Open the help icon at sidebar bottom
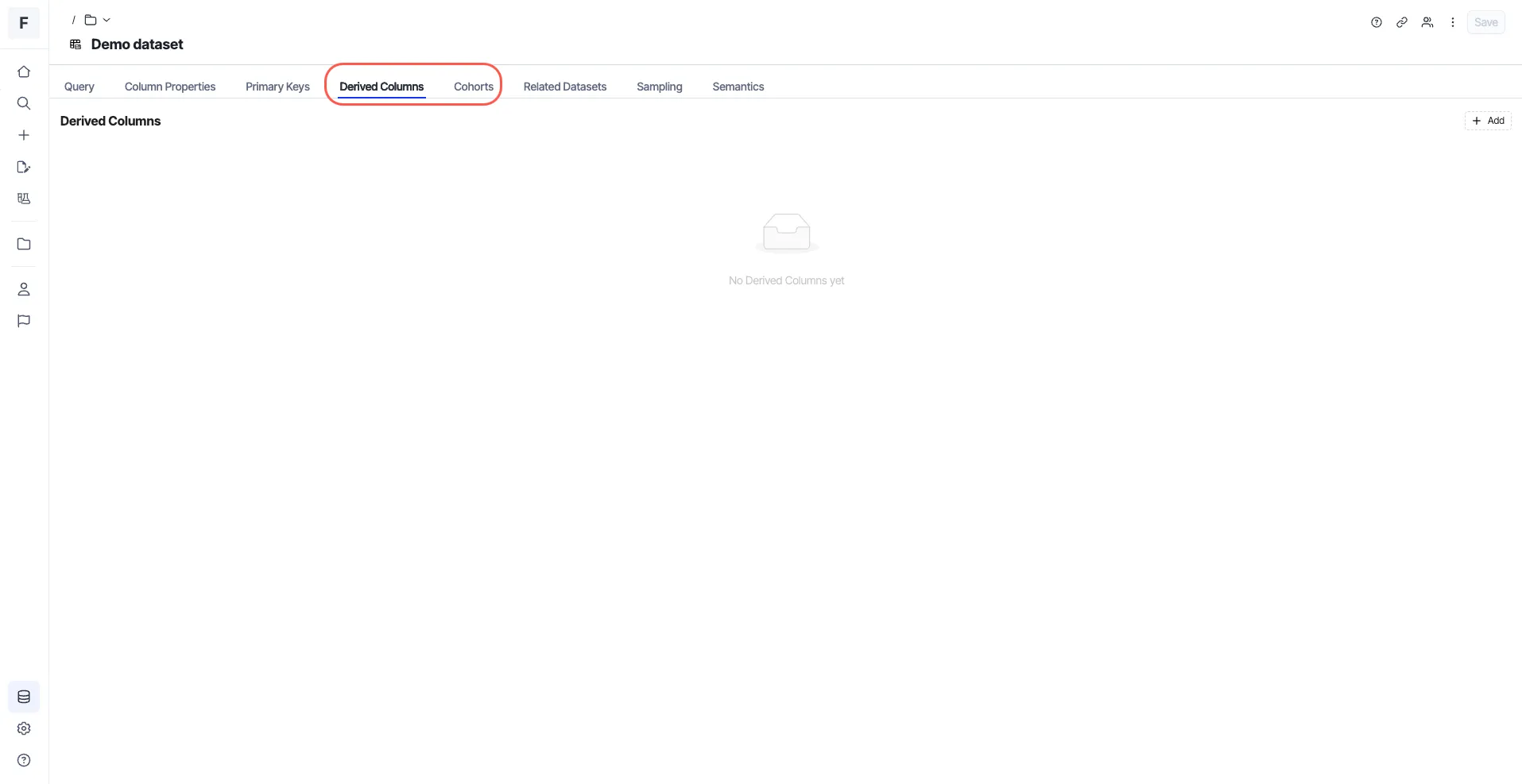Viewport: 1522px width, 784px height. coord(24,760)
